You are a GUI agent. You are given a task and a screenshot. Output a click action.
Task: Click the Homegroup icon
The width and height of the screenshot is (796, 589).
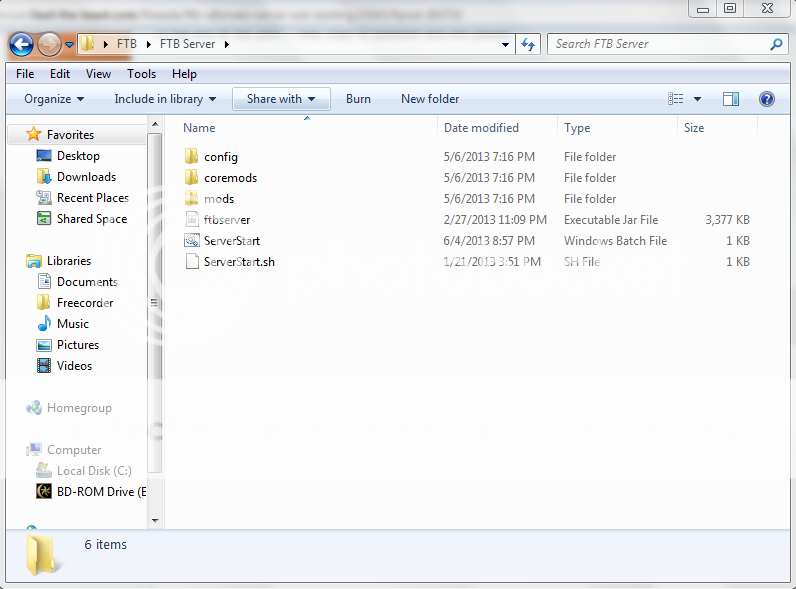pos(34,408)
